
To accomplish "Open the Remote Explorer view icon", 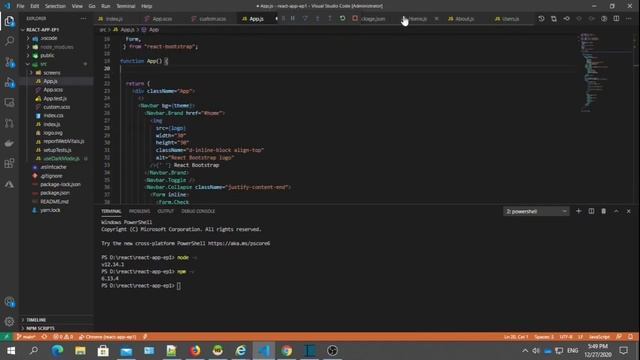I will click(9, 102).
